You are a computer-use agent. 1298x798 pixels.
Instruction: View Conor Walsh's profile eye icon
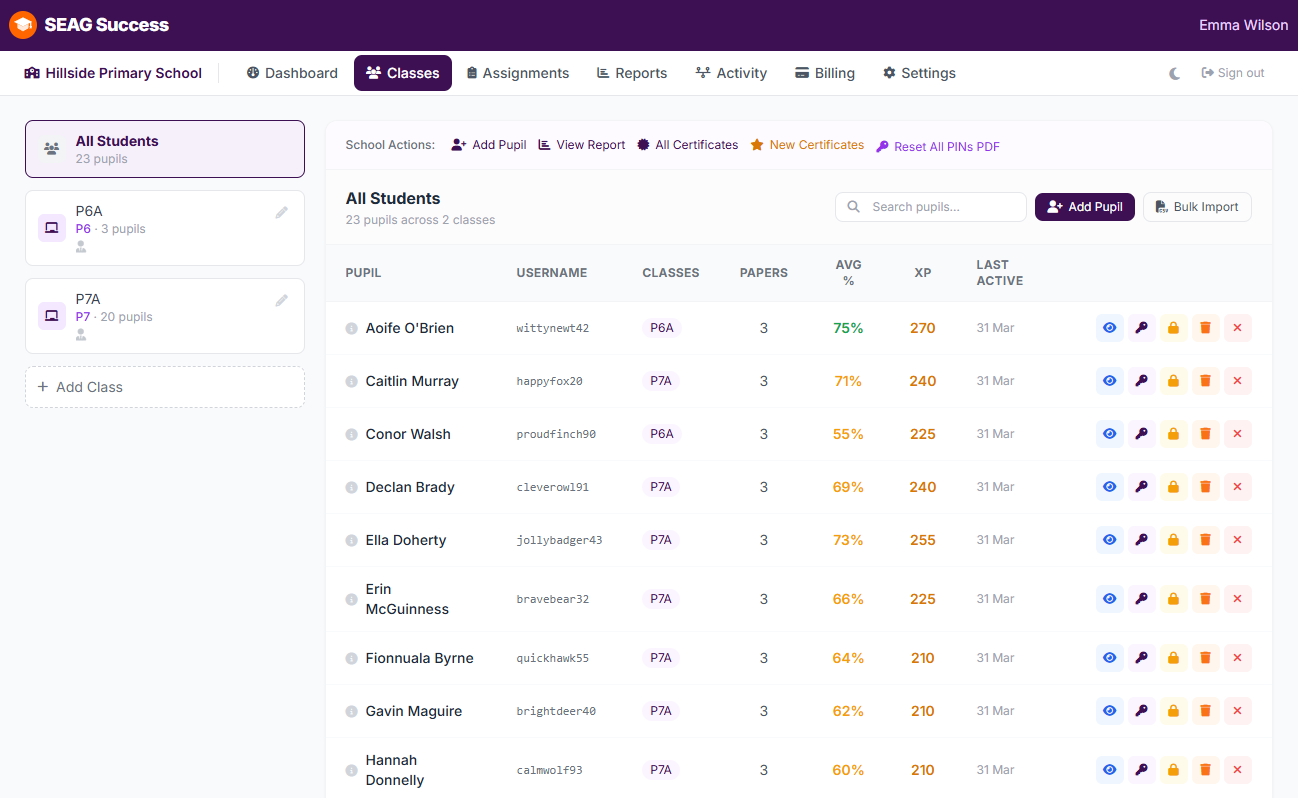(1110, 434)
